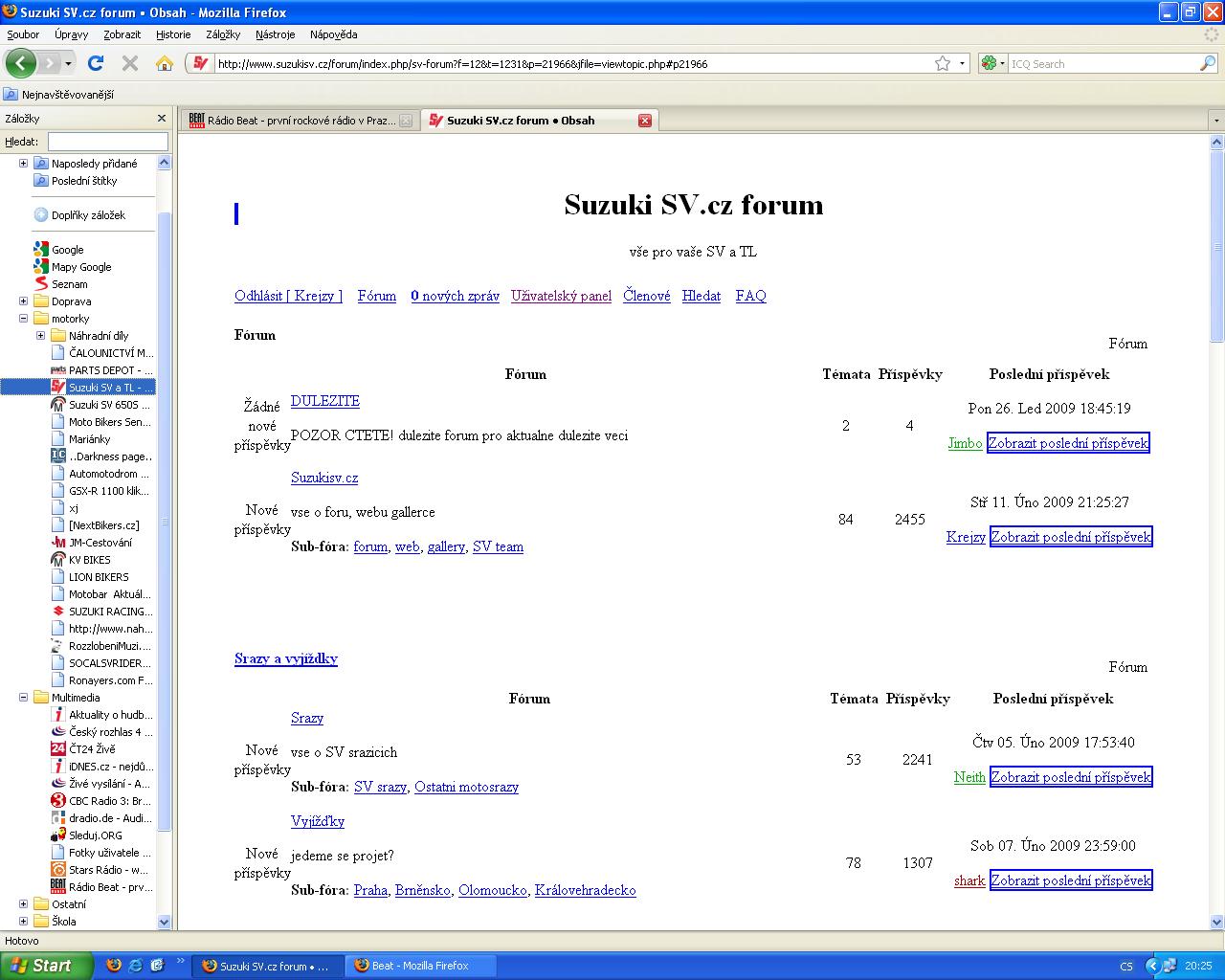
Task: Click the Nejnavštěvovanější bookmarks toolbar button
Action: pyautogui.click(x=58, y=95)
